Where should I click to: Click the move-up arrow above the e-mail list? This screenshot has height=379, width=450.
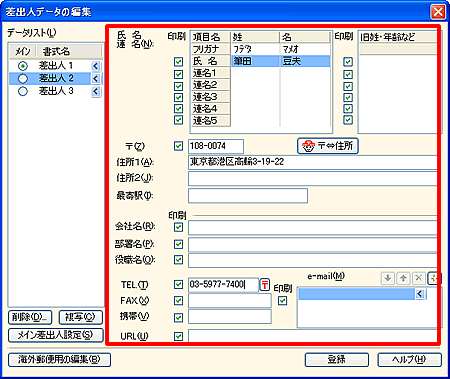403,278
